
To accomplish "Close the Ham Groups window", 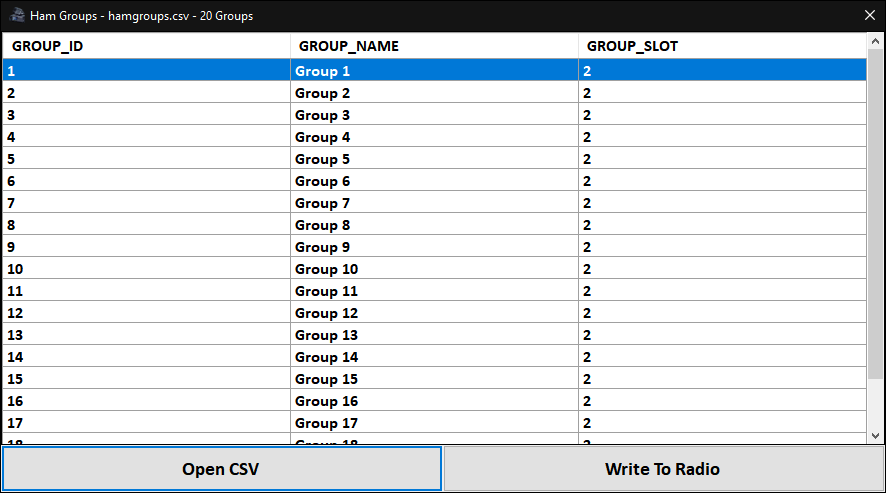I will click(x=870, y=15).
